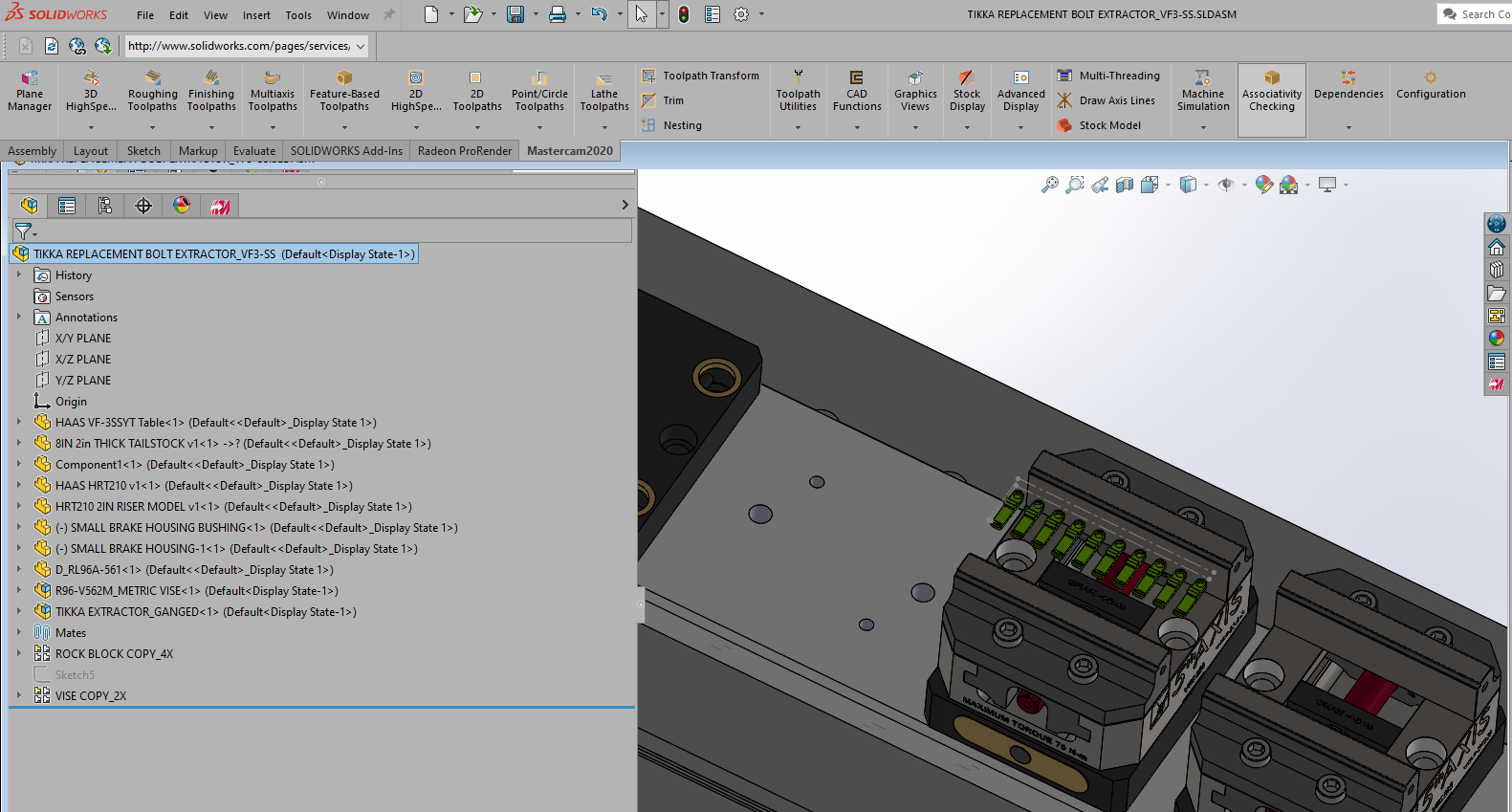Toggle Associativity Checking button
The image size is (1512, 812).
tap(1272, 99)
